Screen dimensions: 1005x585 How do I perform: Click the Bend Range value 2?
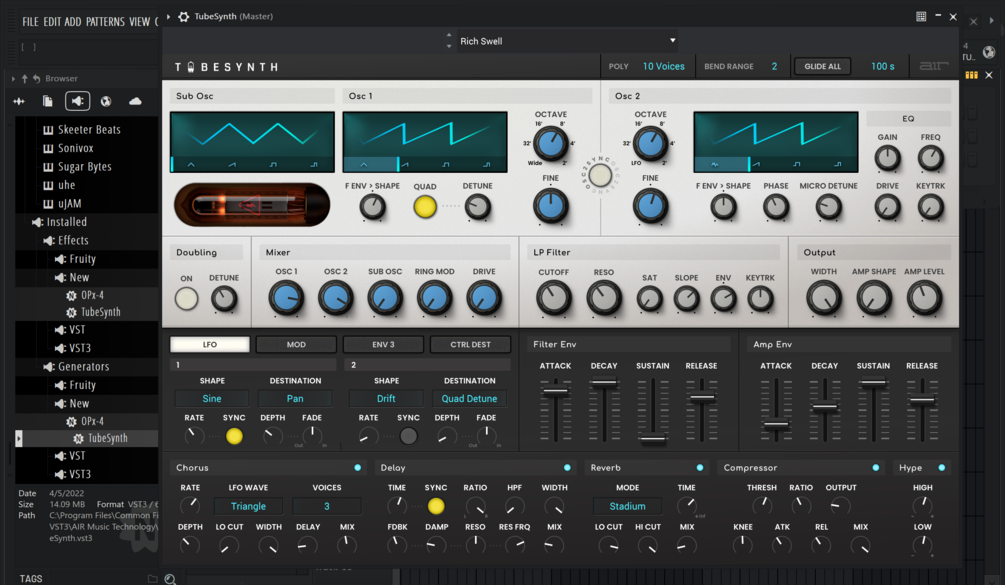[x=774, y=67]
